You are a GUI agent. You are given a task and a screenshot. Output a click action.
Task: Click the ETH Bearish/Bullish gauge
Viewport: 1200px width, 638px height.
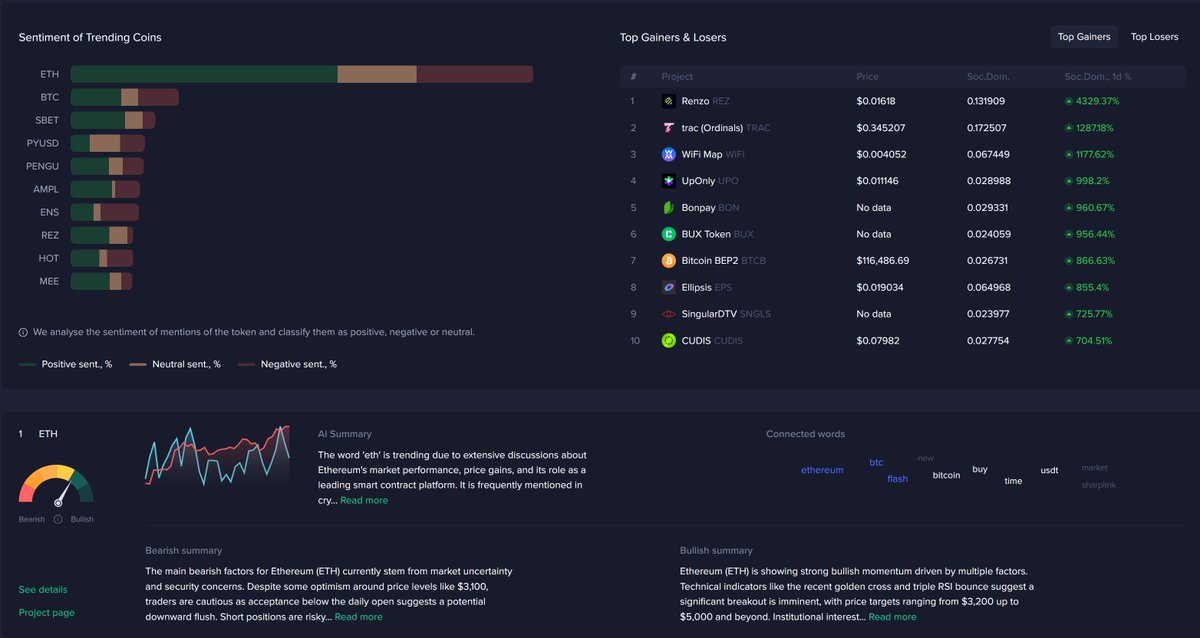(56, 486)
